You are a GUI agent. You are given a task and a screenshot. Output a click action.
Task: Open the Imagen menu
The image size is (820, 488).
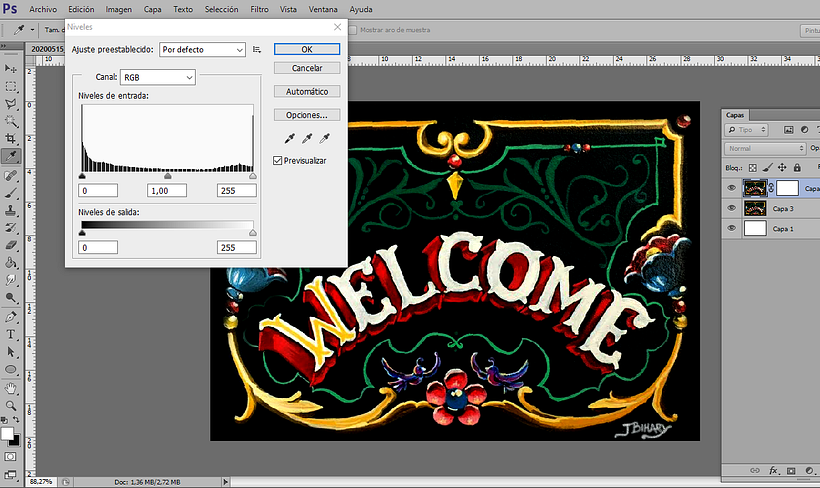click(118, 8)
